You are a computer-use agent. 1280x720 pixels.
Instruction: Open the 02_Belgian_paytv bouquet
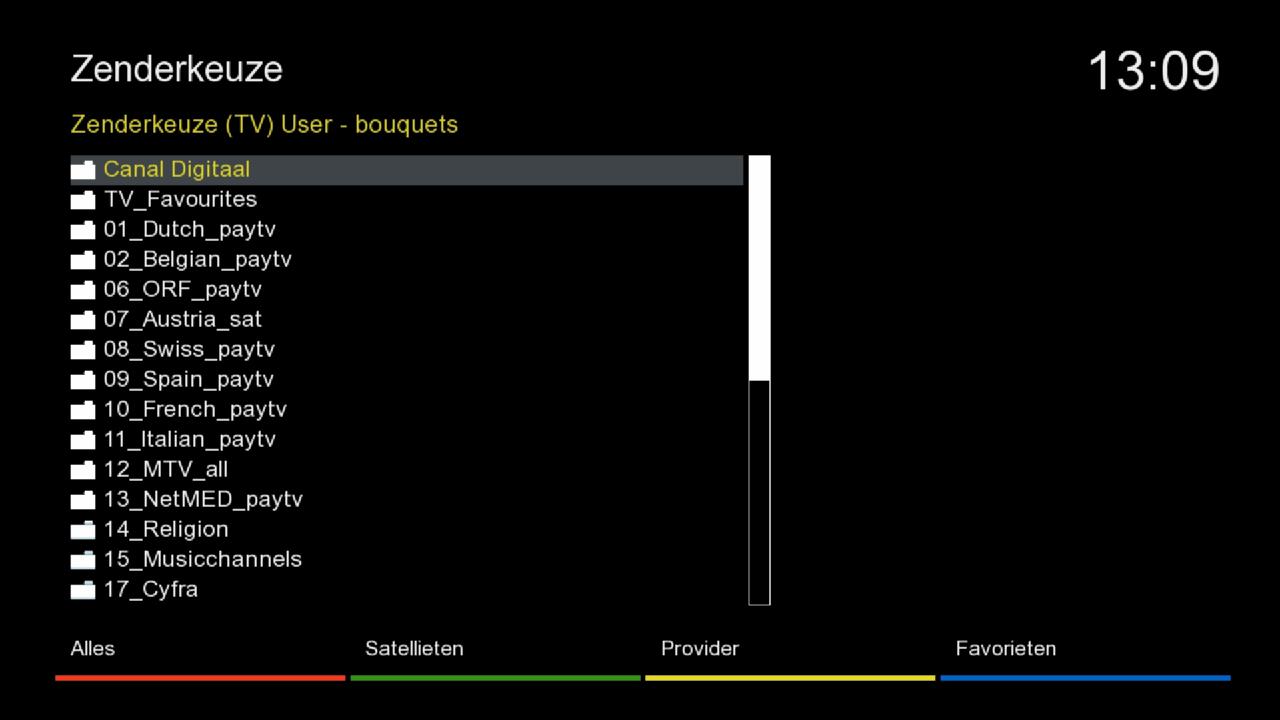click(197, 260)
